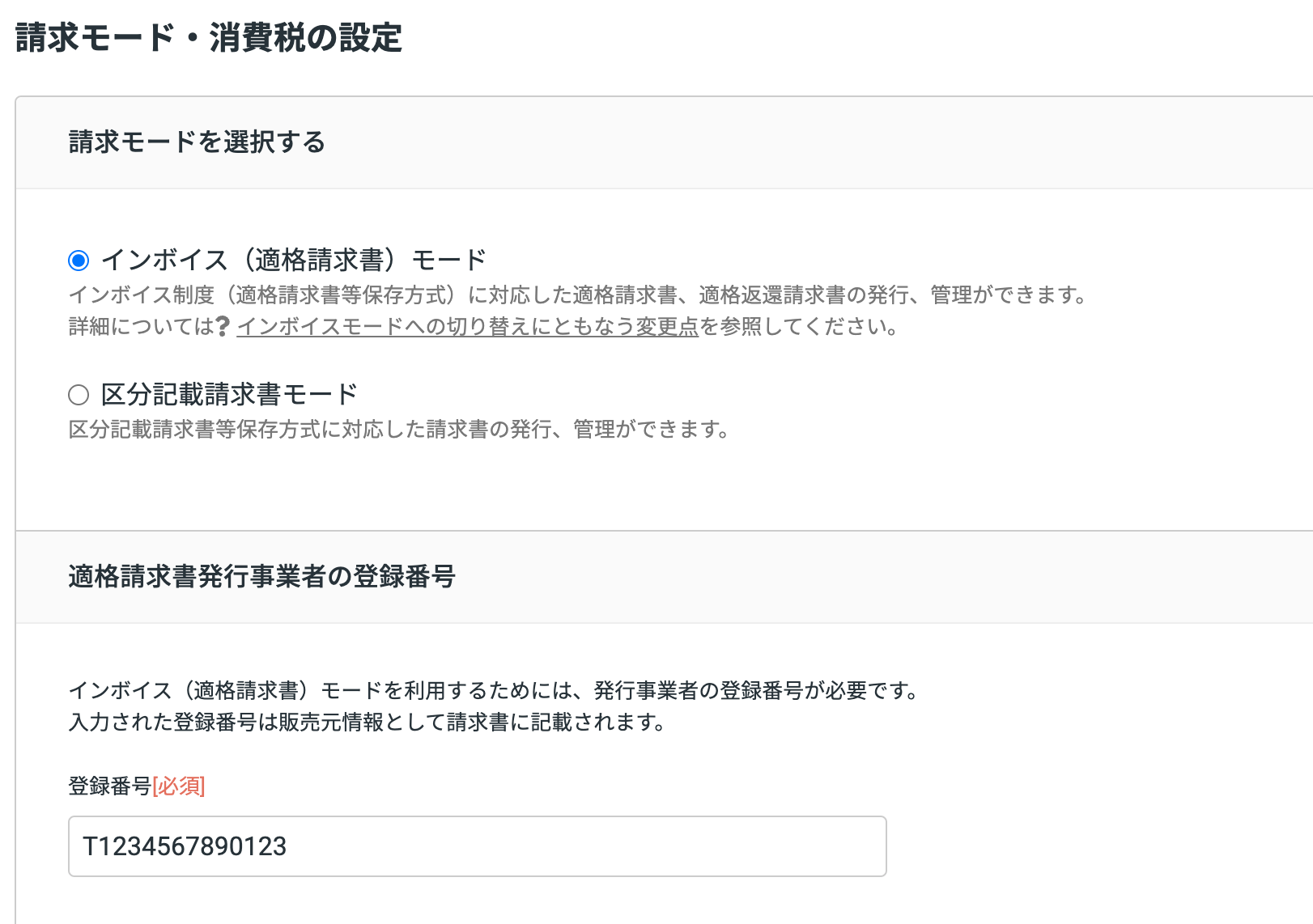This screenshot has width=1313, height=924.
Task: Focus the 登録番号 input field
Action: (x=477, y=846)
